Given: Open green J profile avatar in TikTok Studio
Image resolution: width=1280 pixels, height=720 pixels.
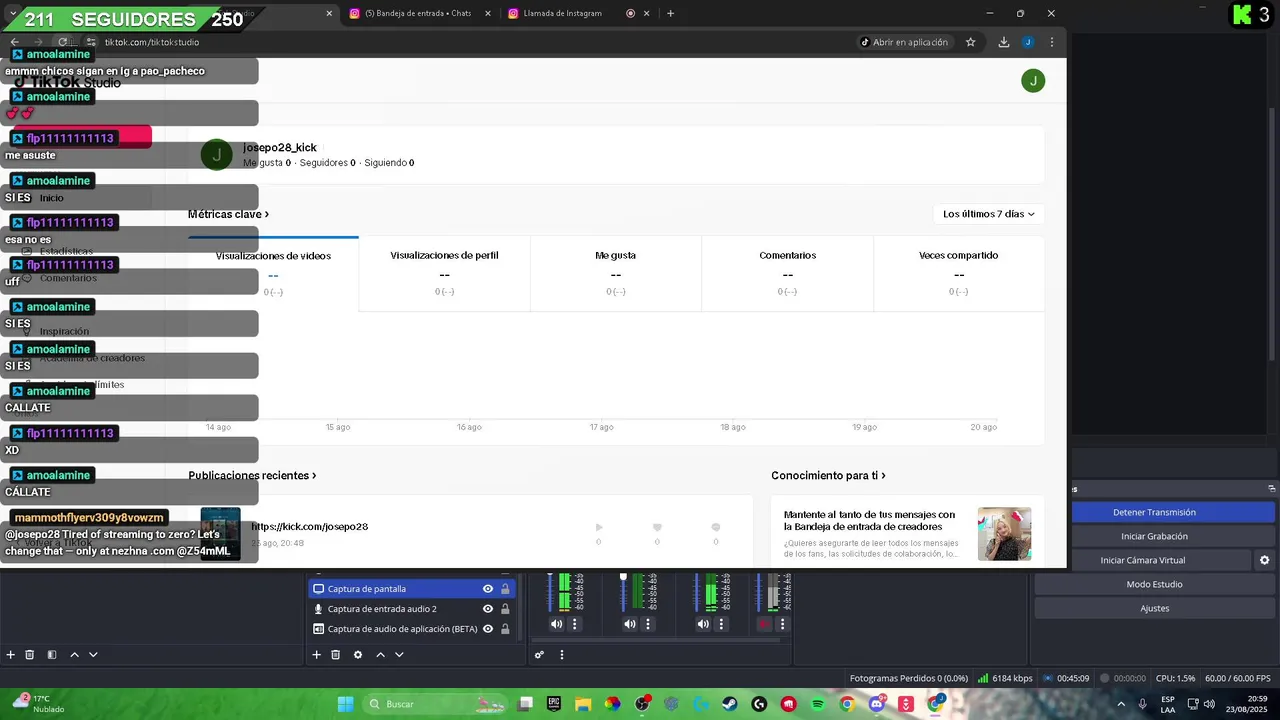Looking at the screenshot, I should pyautogui.click(x=1033, y=81).
